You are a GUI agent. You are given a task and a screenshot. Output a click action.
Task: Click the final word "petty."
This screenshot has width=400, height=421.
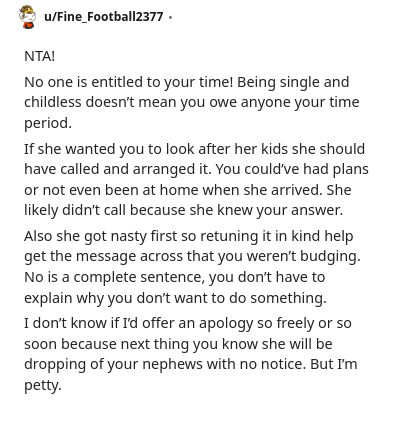pos(43,385)
